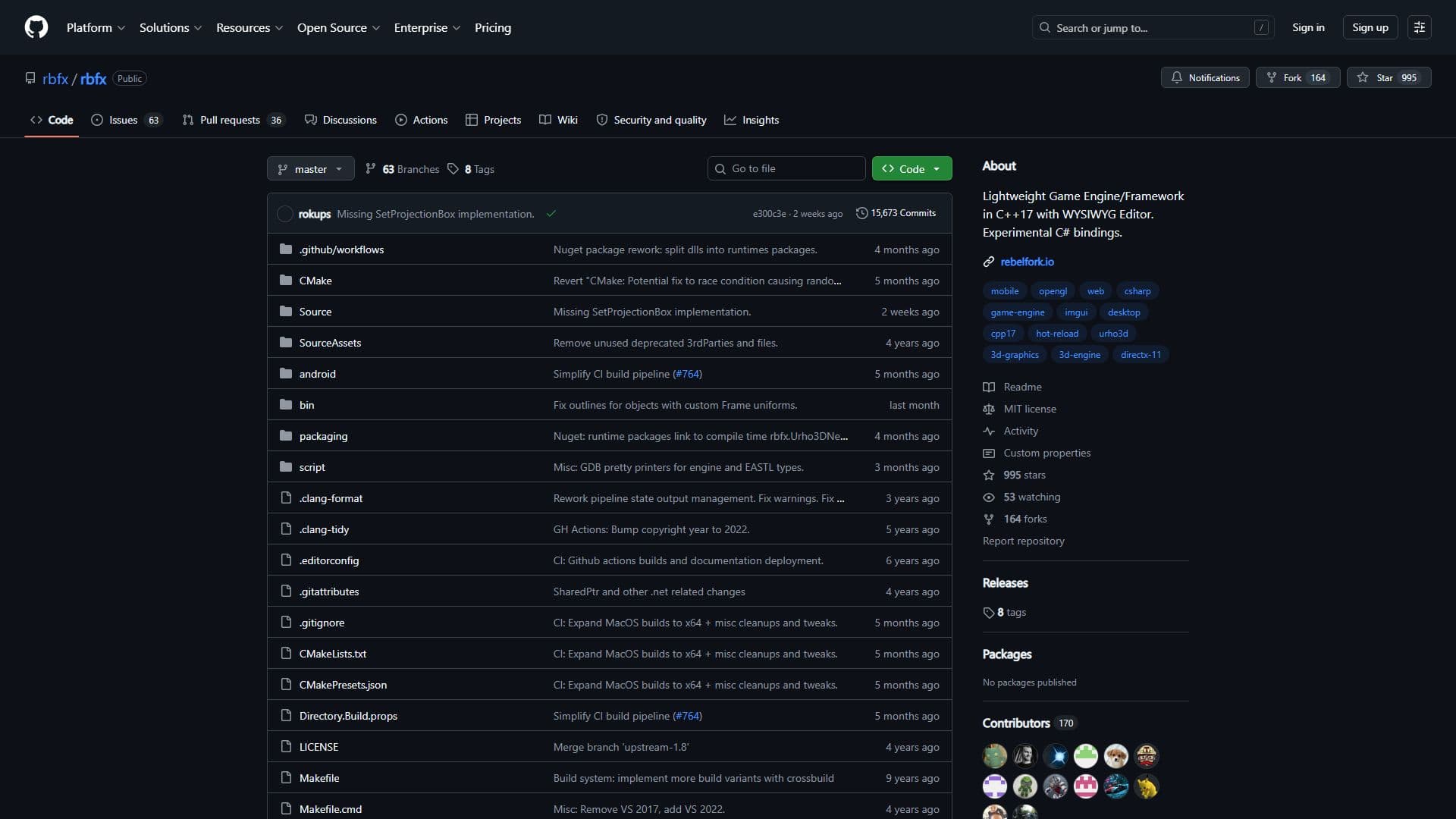The height and width of the screenshot is (819, 1456).
Task: Open the rebelfork.io website link
Action: [x=1027, y=262]
